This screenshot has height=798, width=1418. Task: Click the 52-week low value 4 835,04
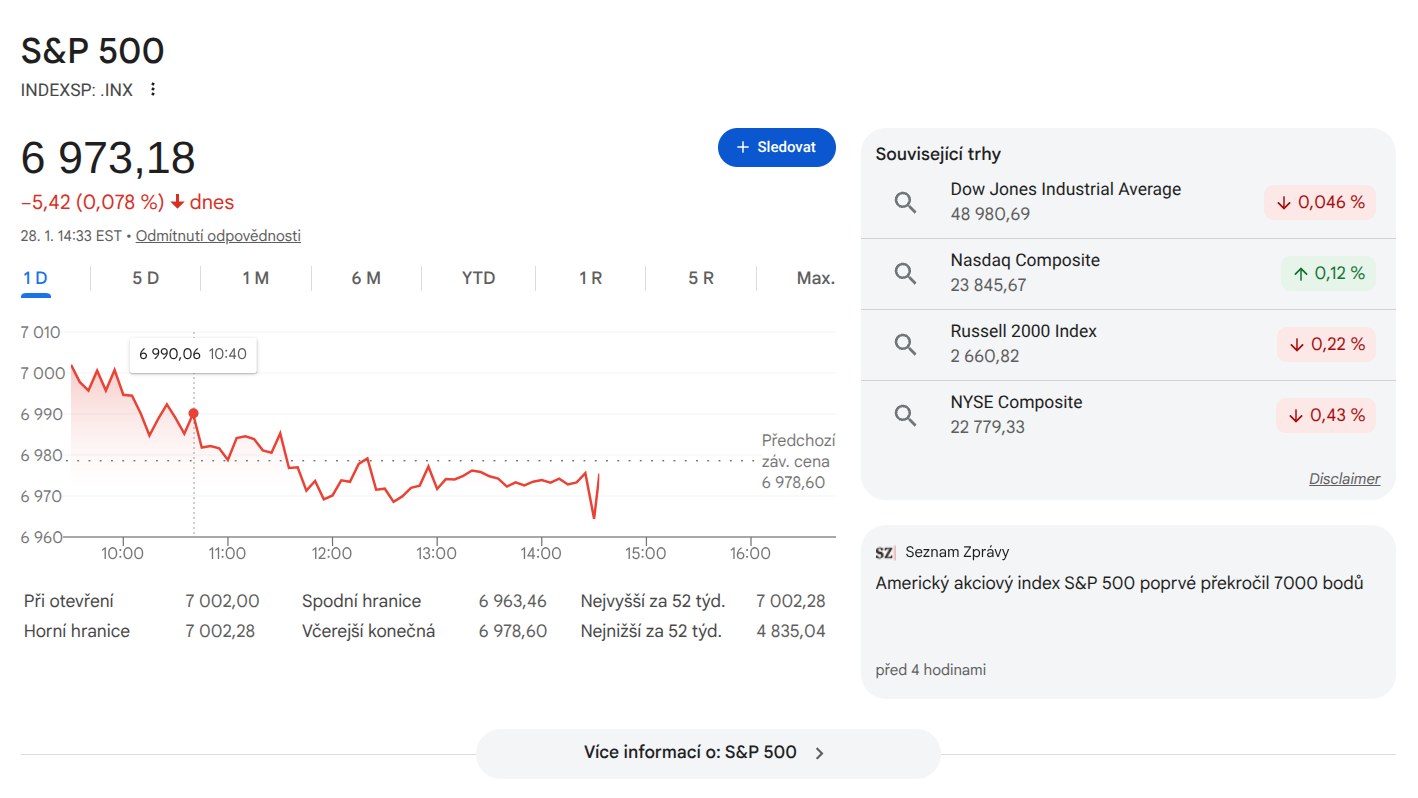(791, 631)
